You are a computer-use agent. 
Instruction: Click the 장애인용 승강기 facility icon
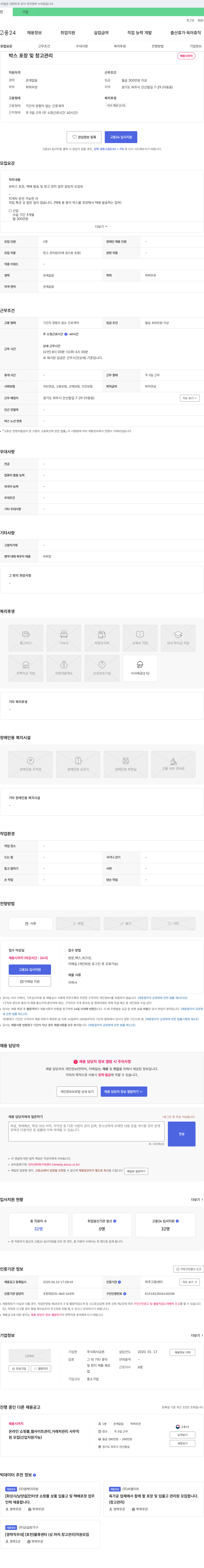[78, 764]
